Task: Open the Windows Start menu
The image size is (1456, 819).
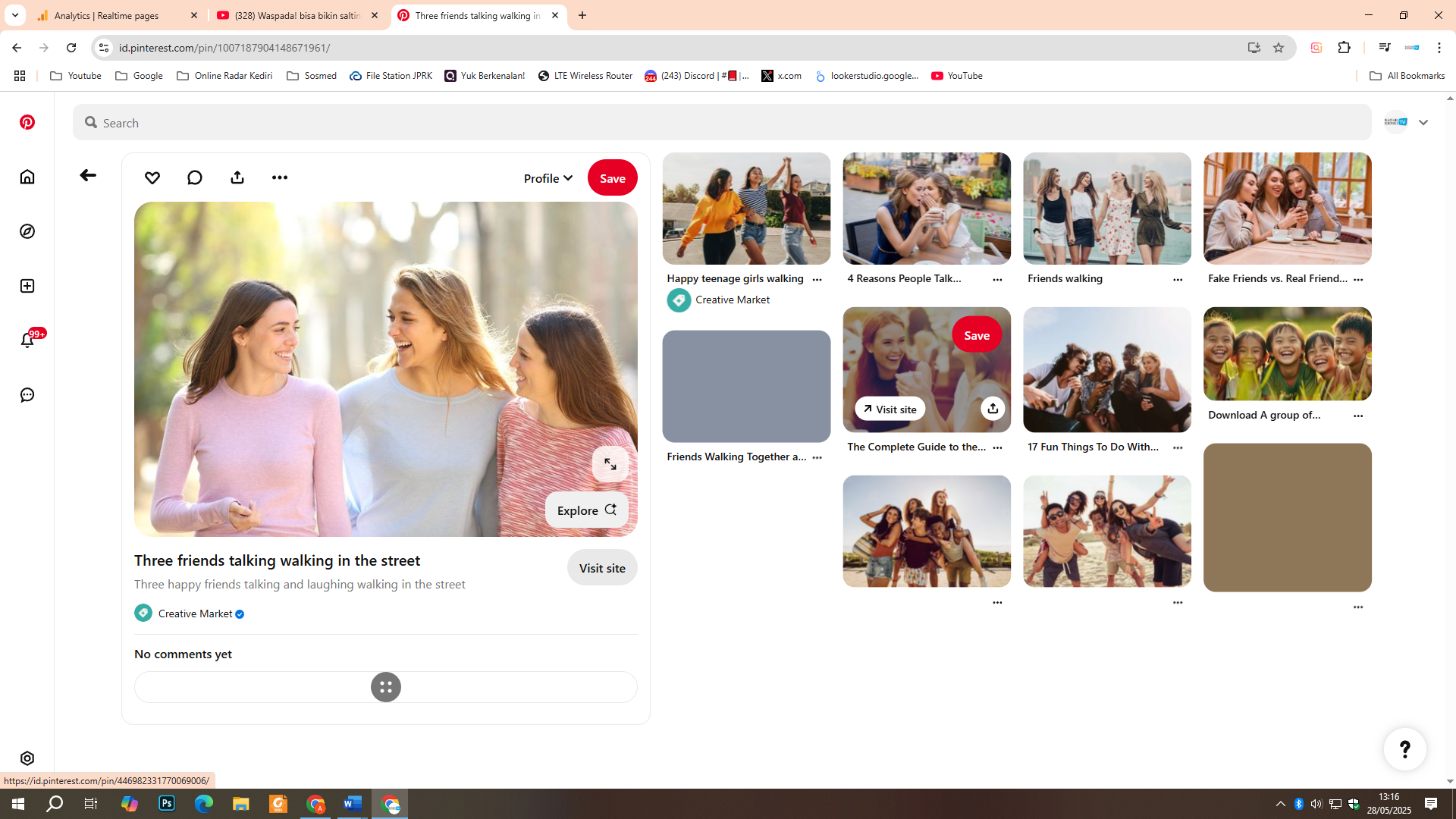Action: tap(18, 804)
